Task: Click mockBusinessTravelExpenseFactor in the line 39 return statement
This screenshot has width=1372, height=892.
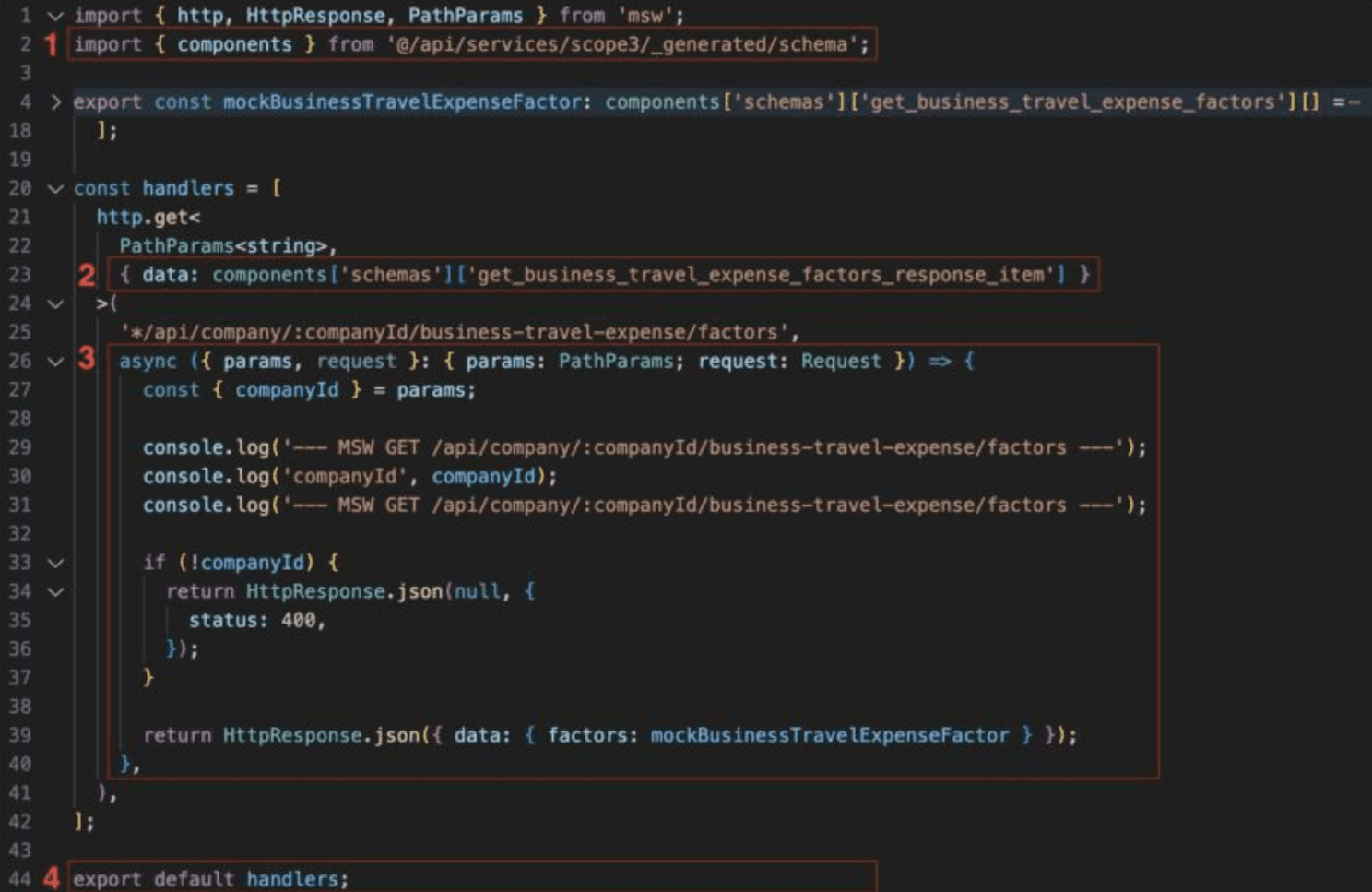Action: point(829,735)
